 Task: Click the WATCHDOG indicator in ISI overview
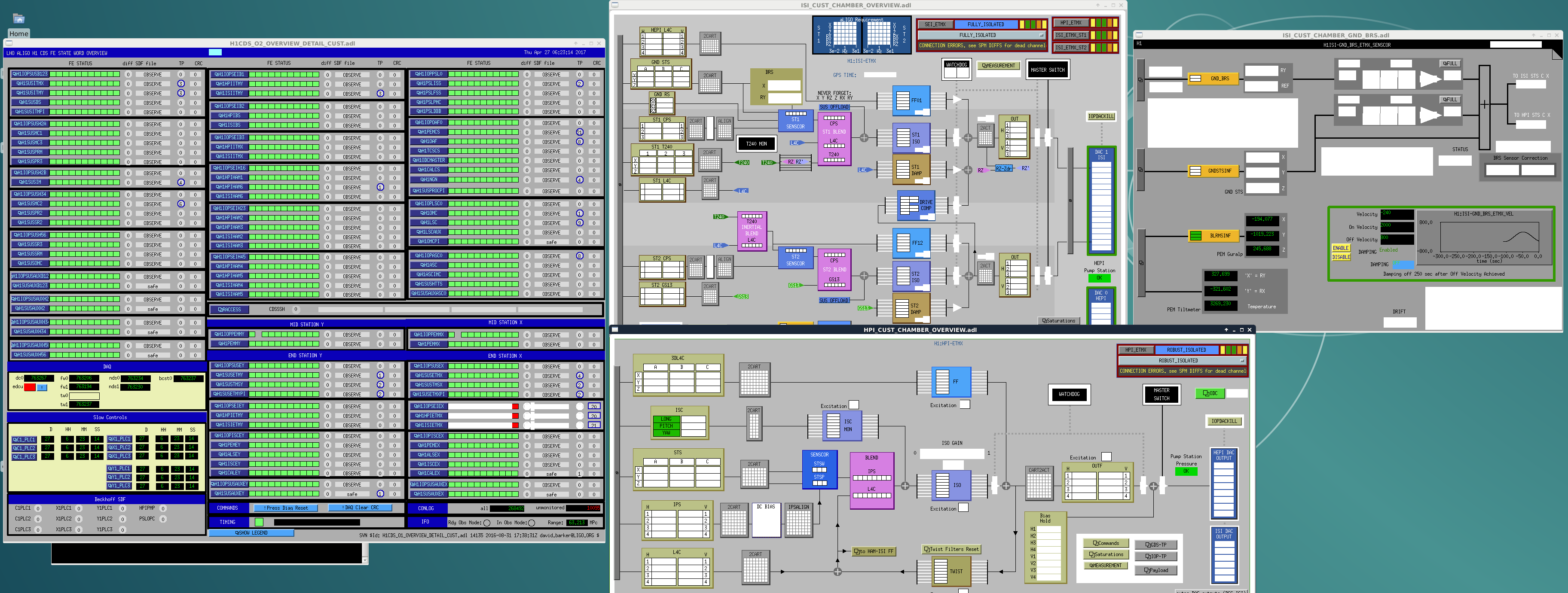(x=956, y=69)
